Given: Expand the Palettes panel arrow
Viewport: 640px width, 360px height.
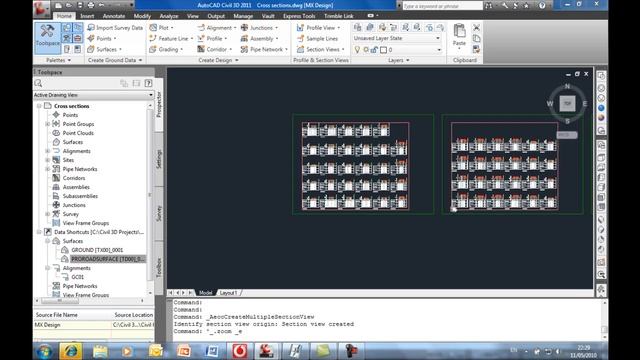Looking at the screenshot, I should coord(69,60).
